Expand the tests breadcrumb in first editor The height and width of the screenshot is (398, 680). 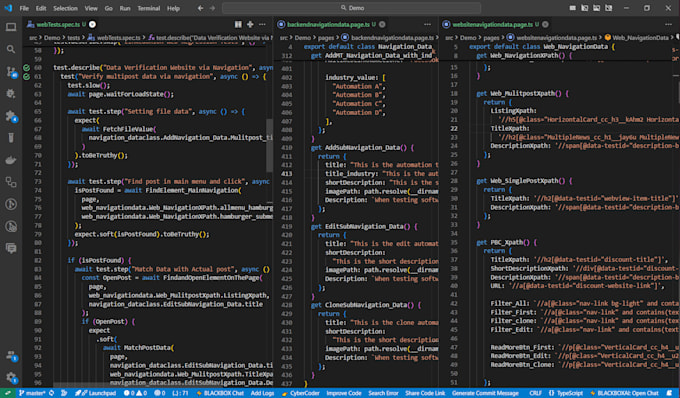pos(74,38)
